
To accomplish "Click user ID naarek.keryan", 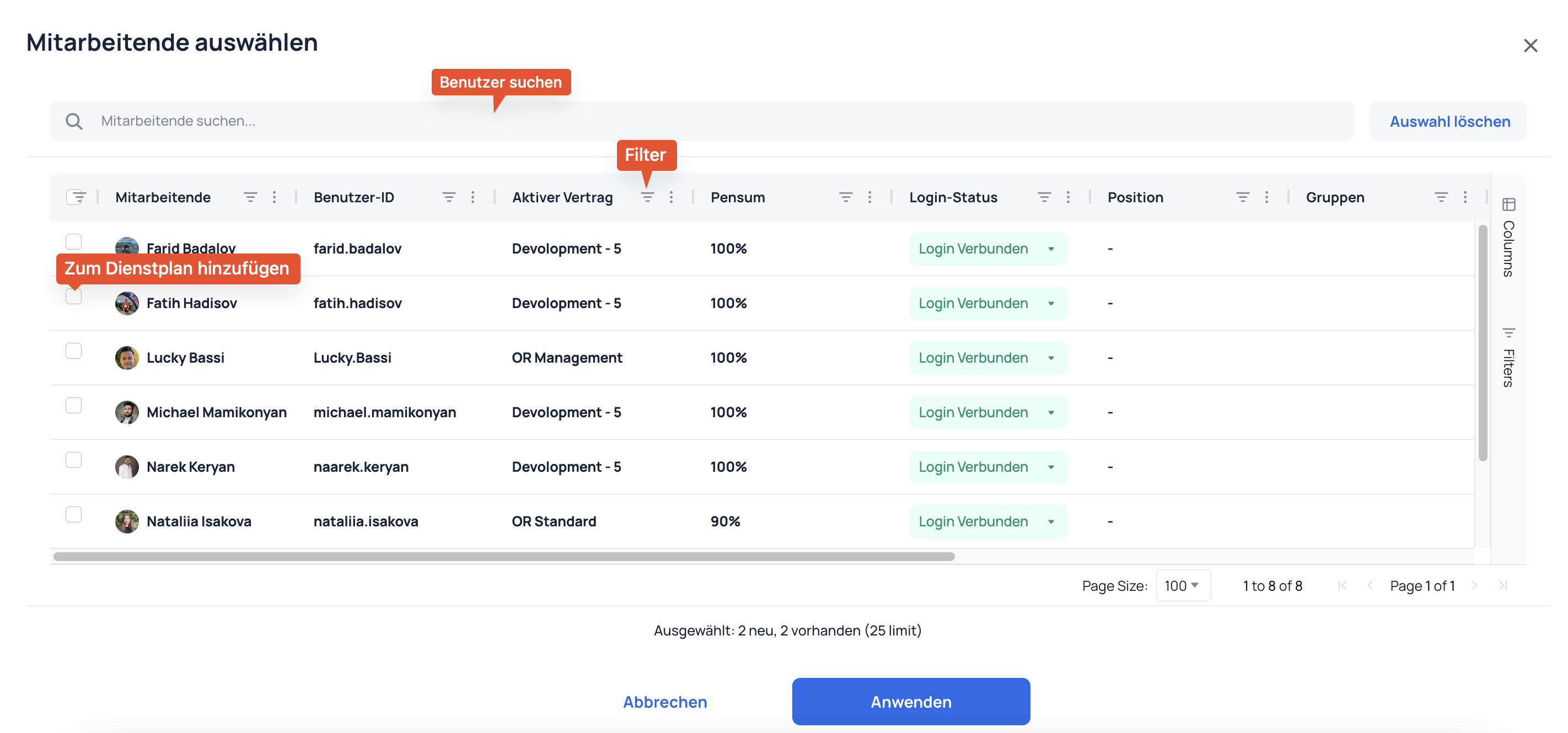I will (x=361, y=467).
